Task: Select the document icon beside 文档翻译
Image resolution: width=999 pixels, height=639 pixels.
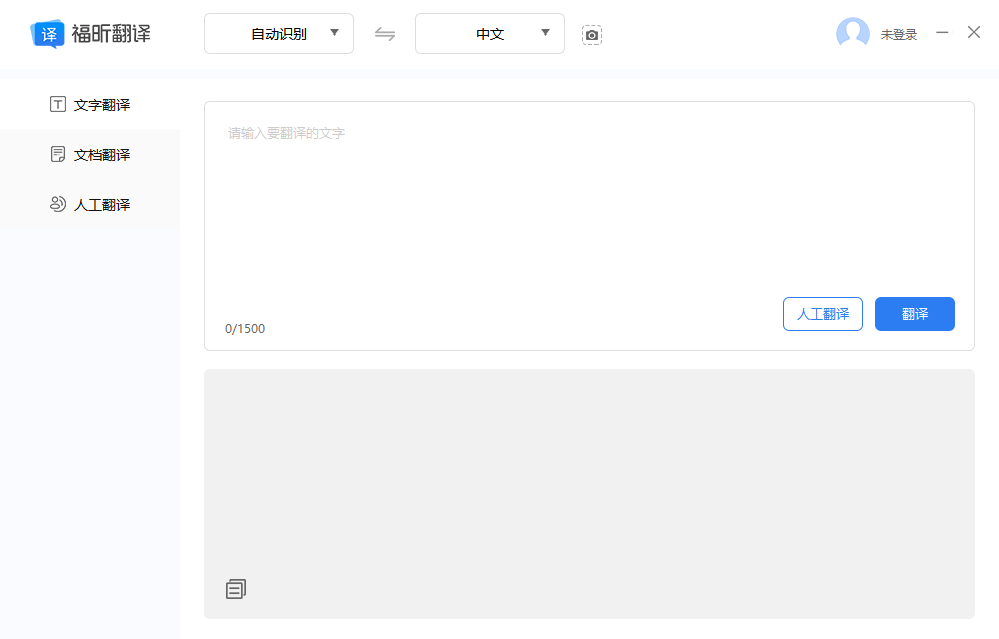Action: pyautogui.click(x=56, y=154)
